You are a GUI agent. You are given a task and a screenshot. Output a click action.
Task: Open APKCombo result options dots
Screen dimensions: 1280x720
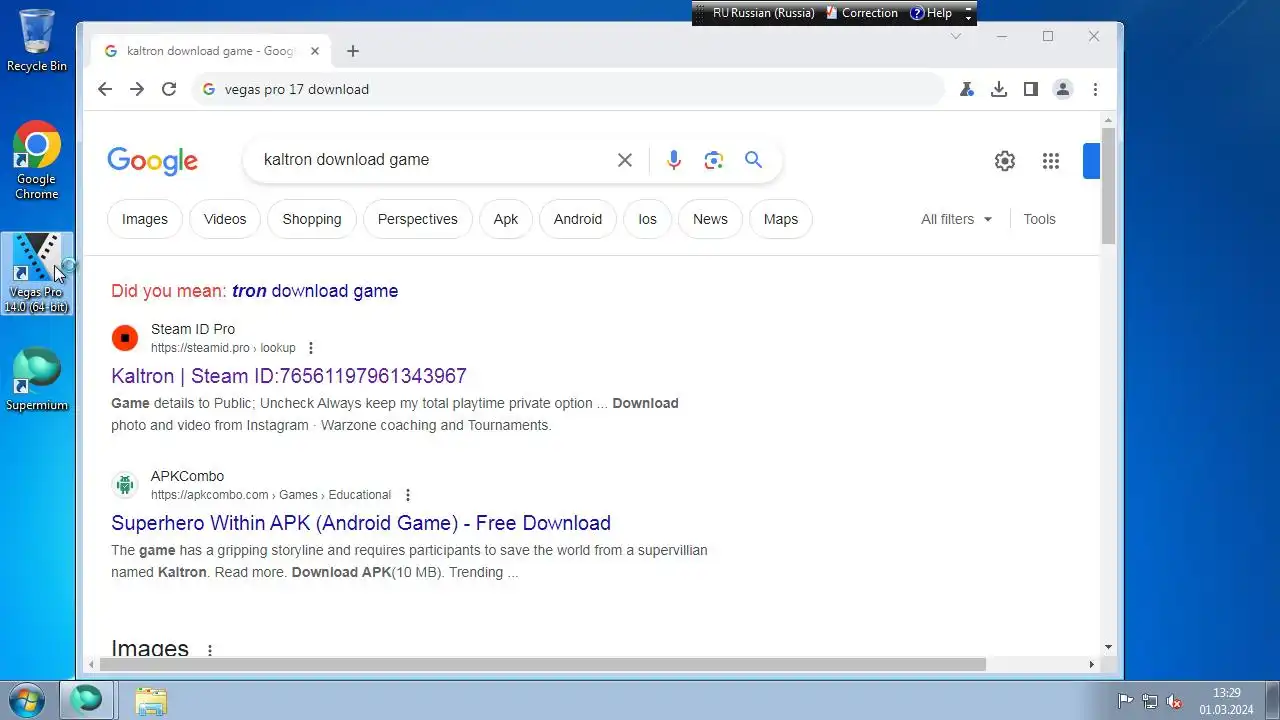click(407, 495)
